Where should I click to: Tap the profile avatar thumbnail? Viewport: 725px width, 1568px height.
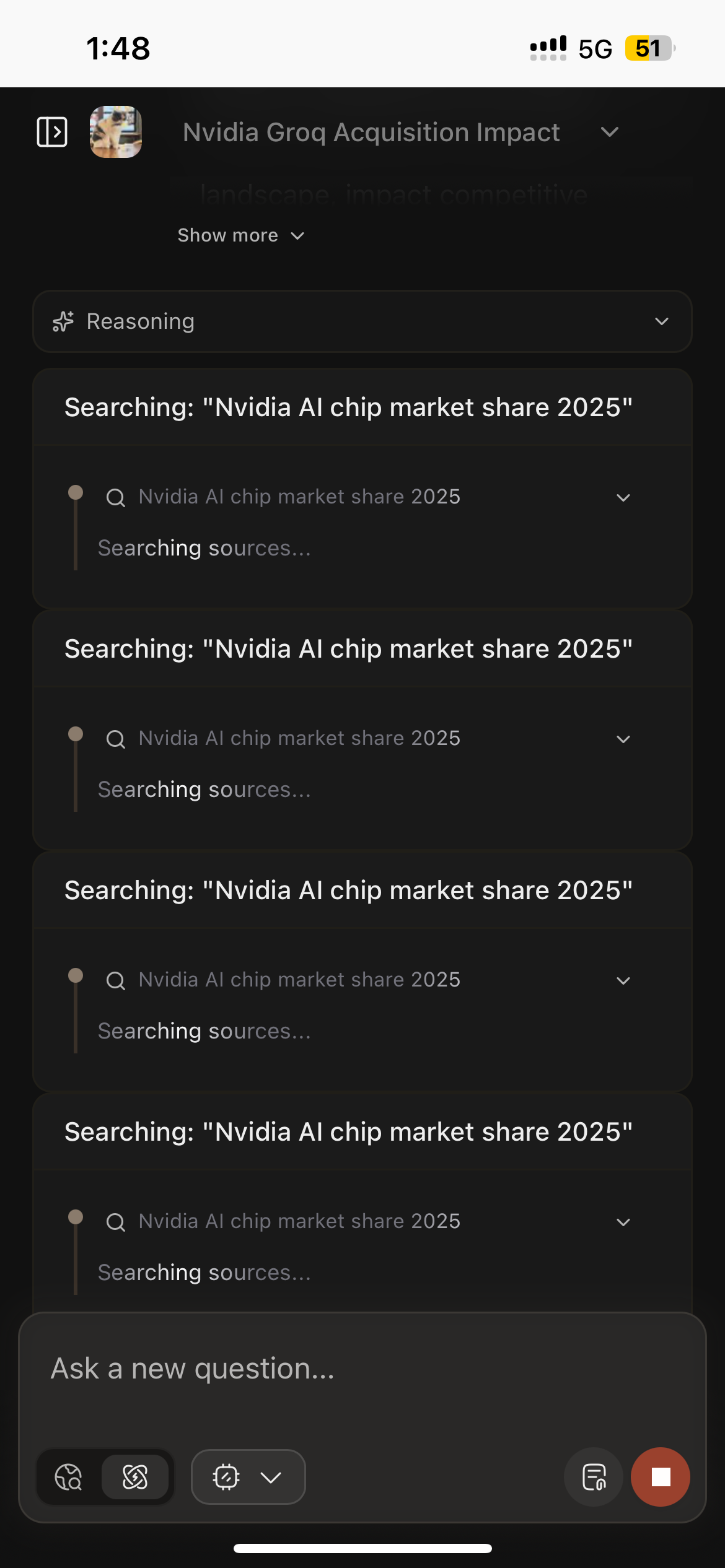tap(116, 132)
